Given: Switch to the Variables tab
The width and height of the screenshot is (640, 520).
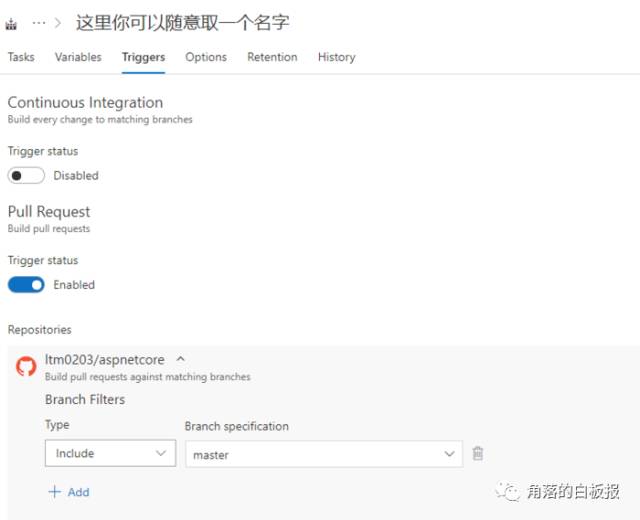Looking at the screenshot, I should pyautogui.click(x=78, y=57).
